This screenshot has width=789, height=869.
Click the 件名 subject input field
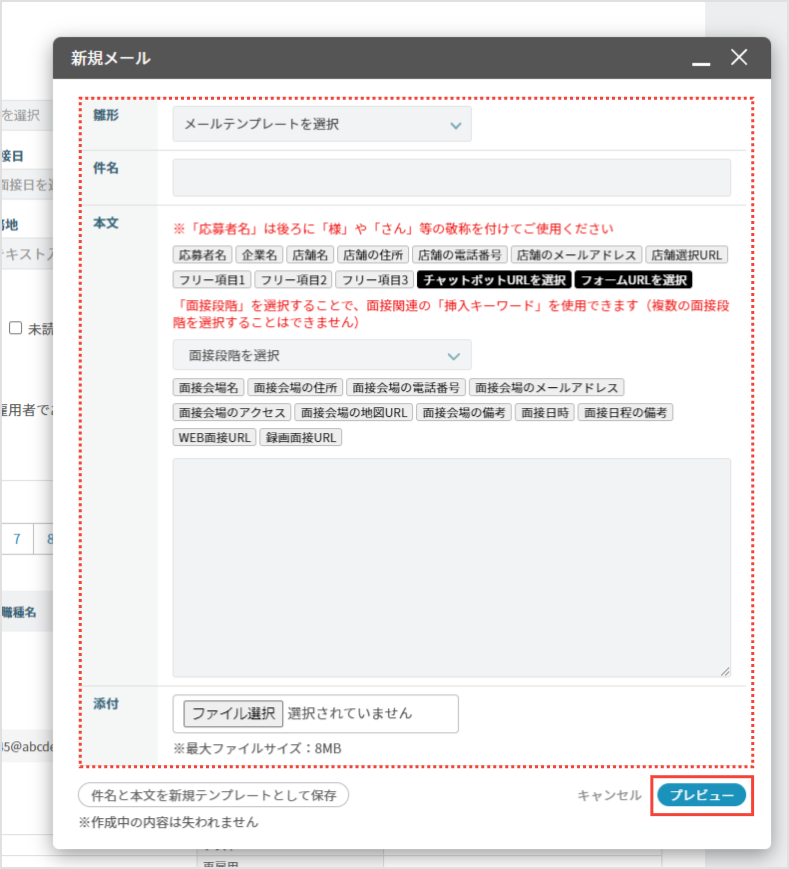[x=451, y=178]
